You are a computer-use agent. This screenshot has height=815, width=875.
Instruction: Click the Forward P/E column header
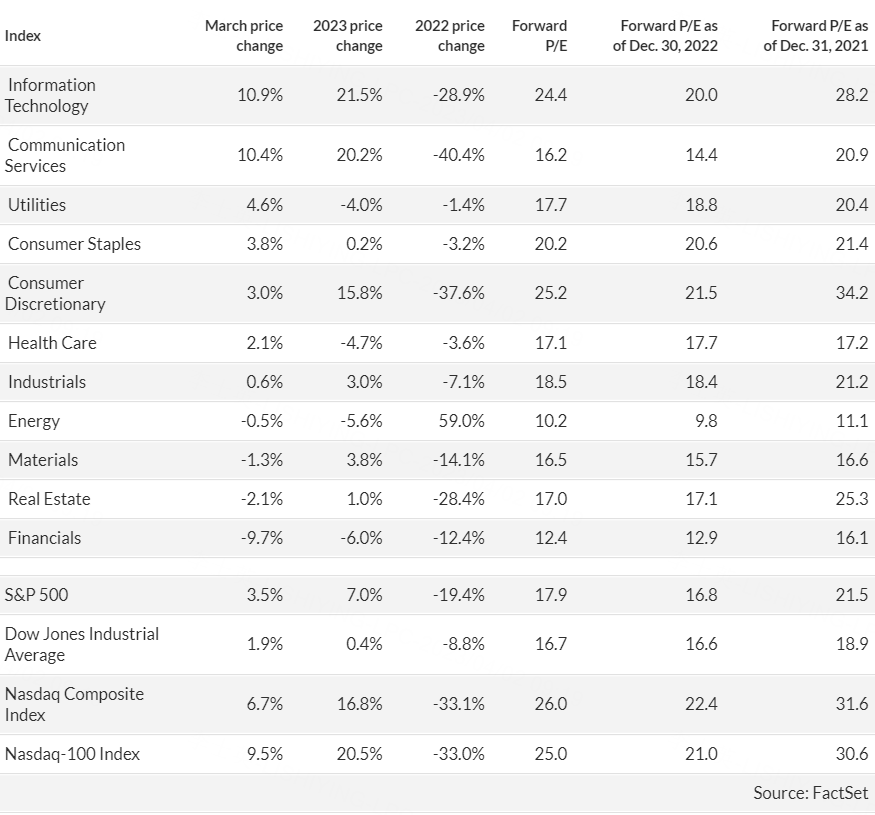click(540, 36)
